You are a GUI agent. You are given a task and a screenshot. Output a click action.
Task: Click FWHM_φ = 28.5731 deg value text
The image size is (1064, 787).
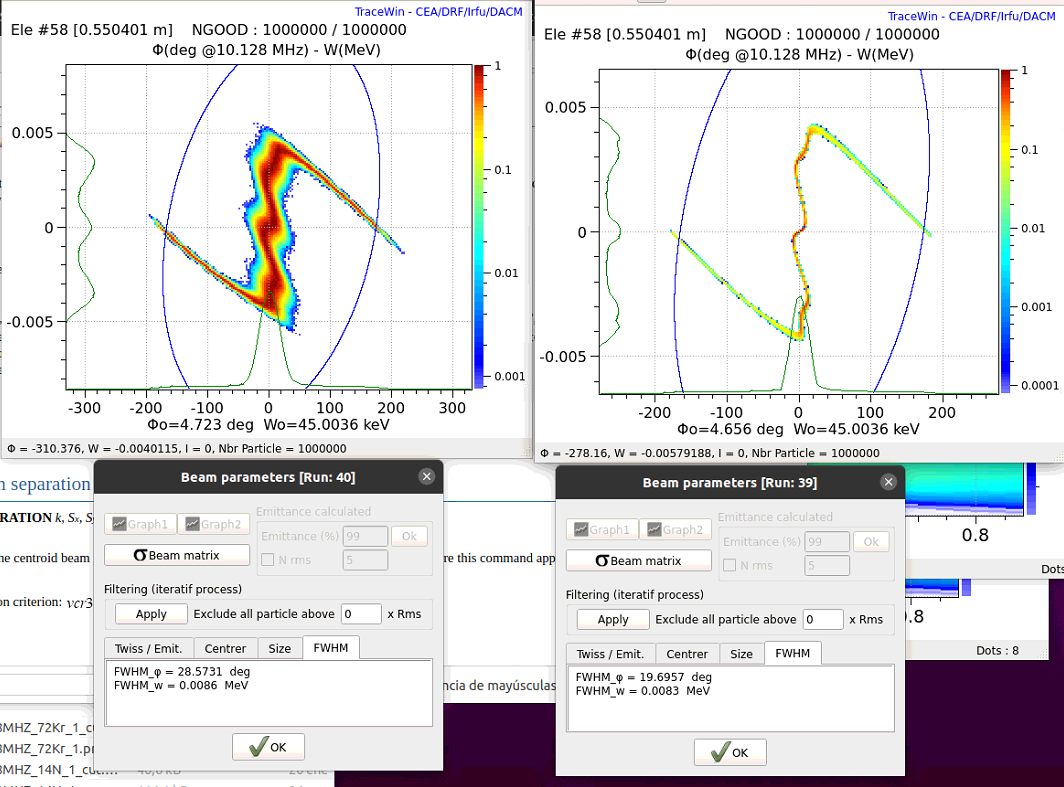[x=182, y=672]
